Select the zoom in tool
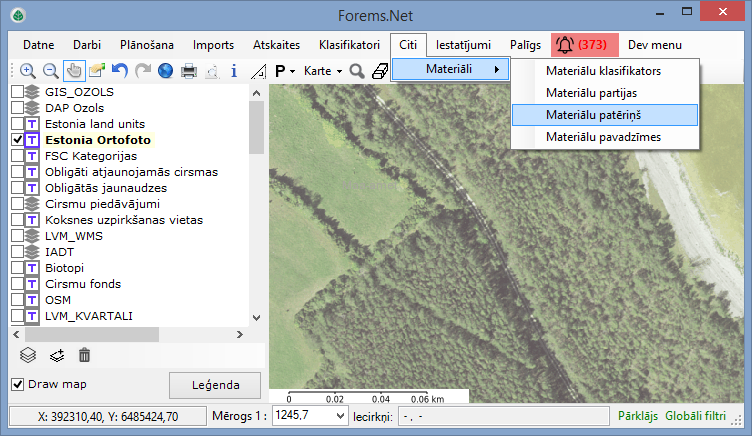 click(28, 71)
